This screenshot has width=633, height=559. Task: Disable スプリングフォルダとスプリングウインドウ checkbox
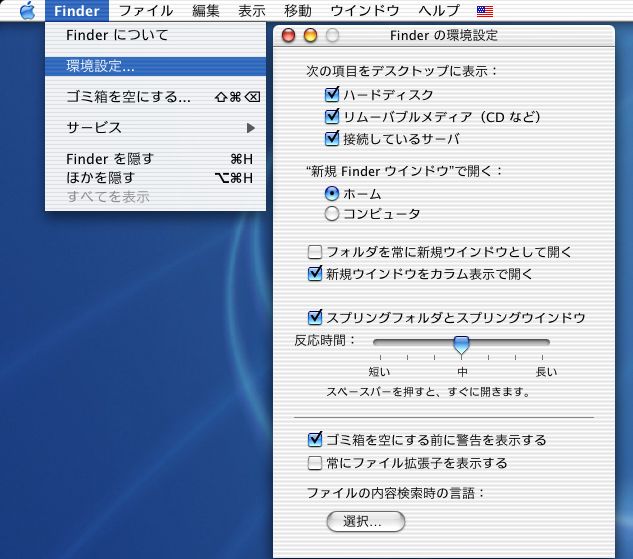315,317
